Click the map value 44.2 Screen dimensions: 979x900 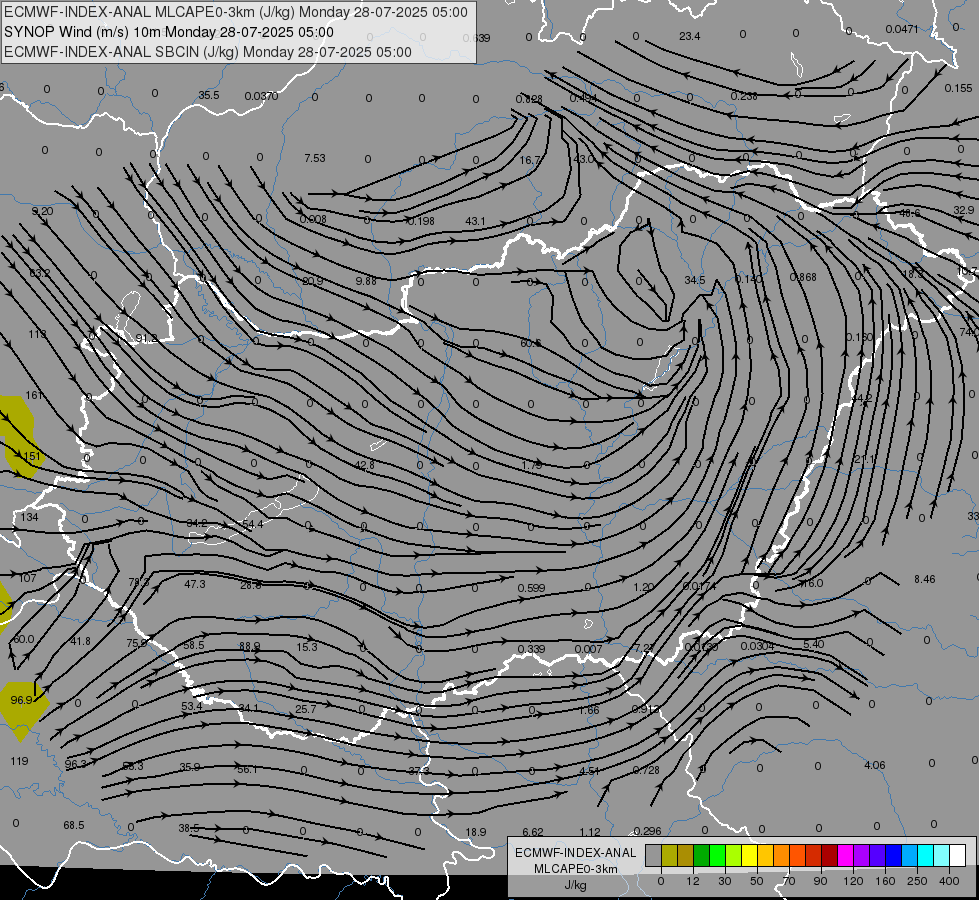[862, 398]
